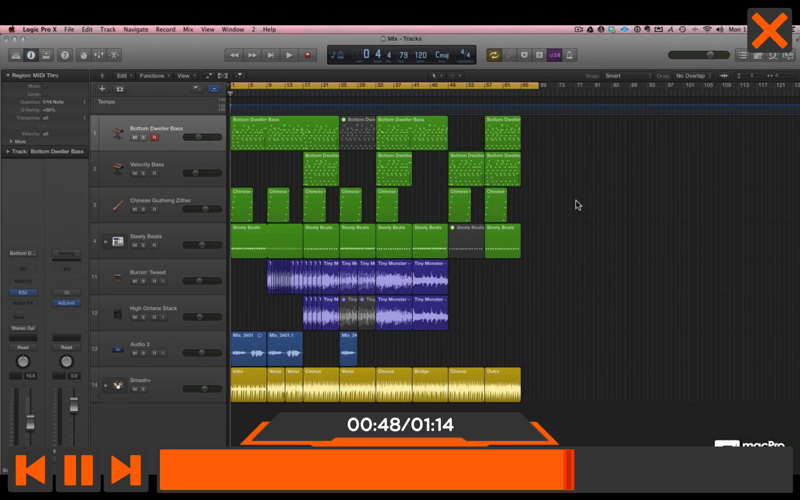Image resolution: width=800 pixels, height=500 pixels.
Task: Click the Duplicate Track button
Action: [x=119, y=89]
